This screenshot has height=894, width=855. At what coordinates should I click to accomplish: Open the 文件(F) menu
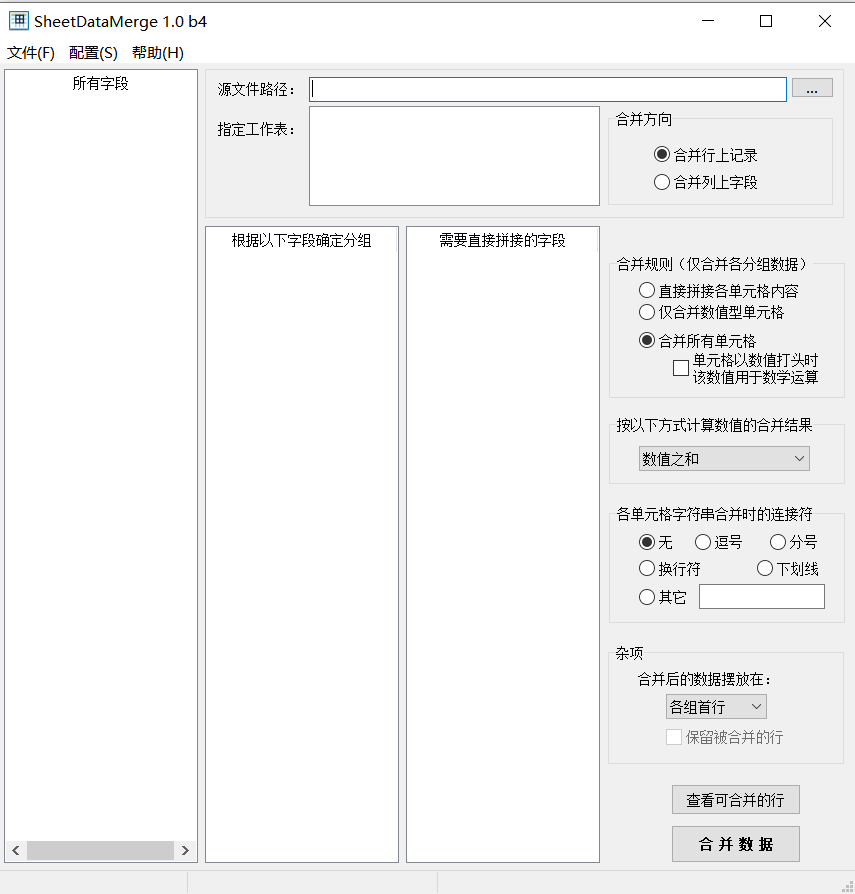coord(30,52)
